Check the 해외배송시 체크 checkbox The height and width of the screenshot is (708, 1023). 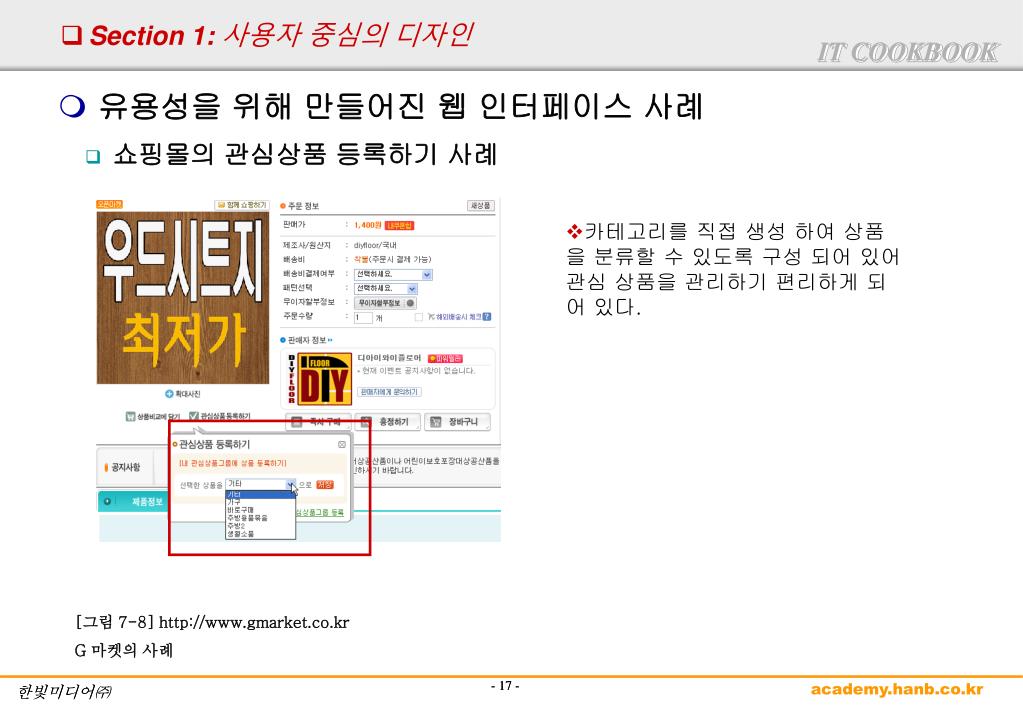[419, 317]
